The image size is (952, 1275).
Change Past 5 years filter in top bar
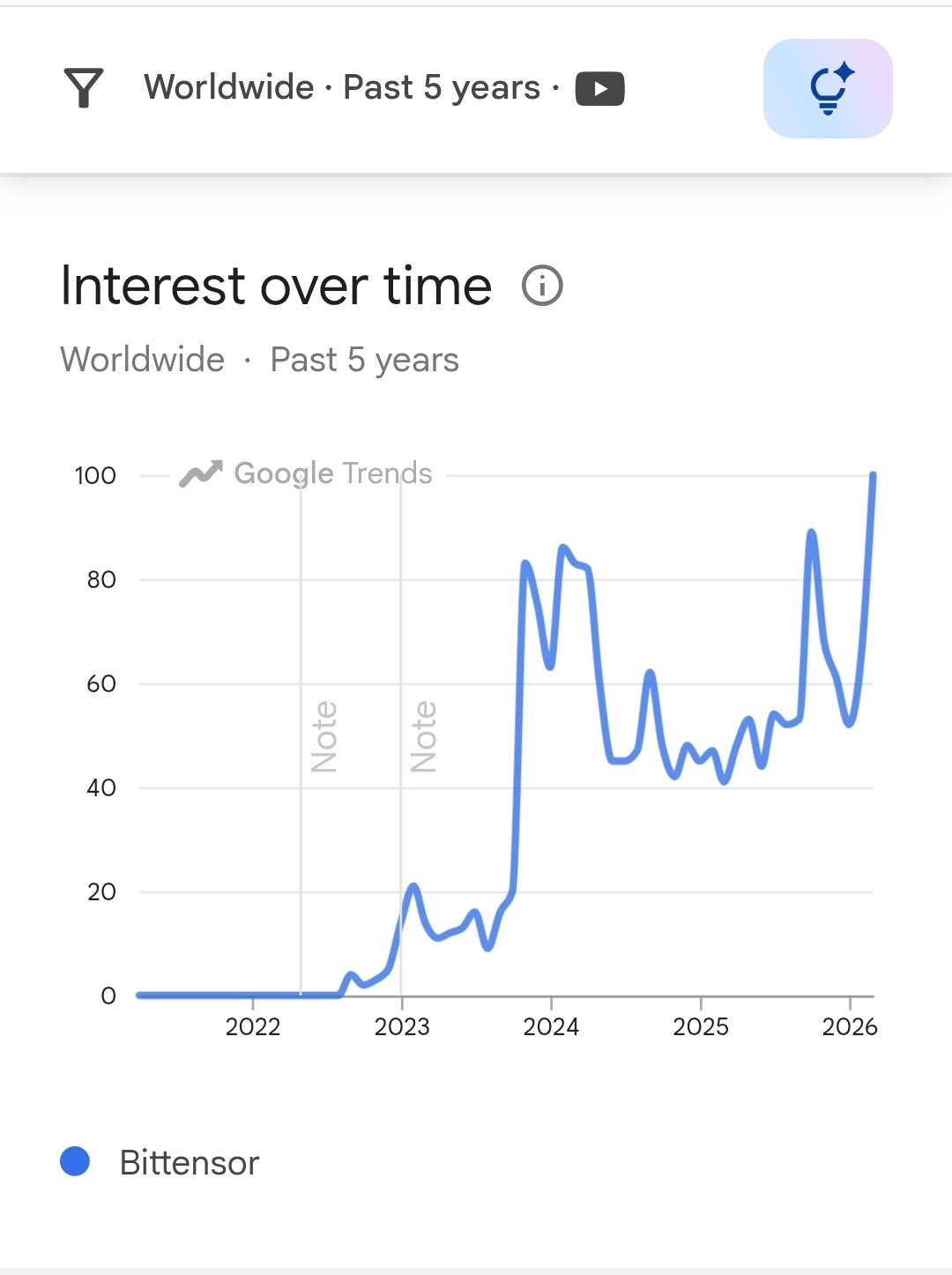coord(441,88)
